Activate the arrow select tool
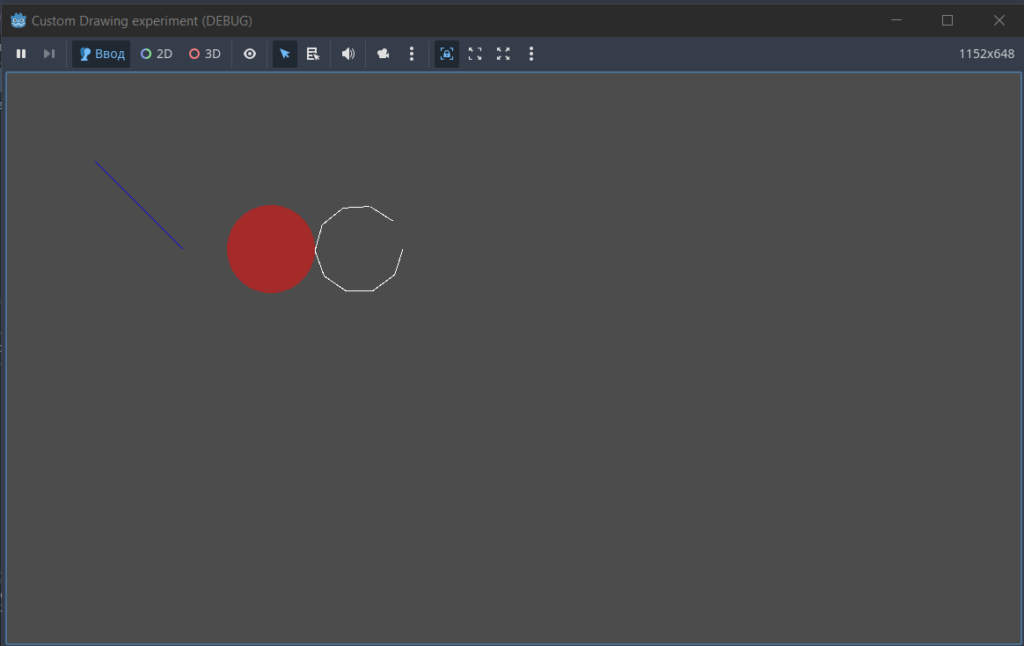 [x=285, y=54]
